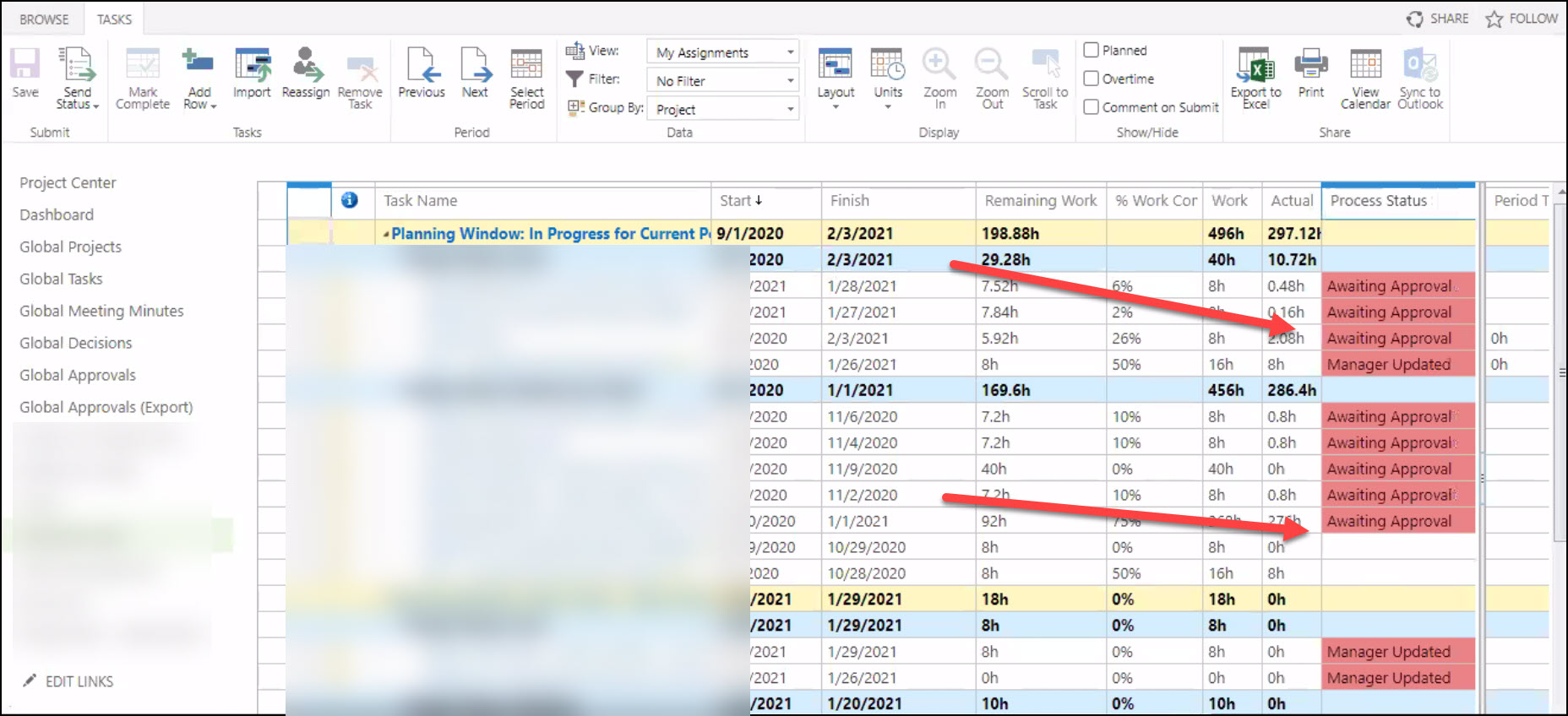Open the Add Row menu
Image resolution: width=1568 pixels, height=716 pixels.
[199, 78]
